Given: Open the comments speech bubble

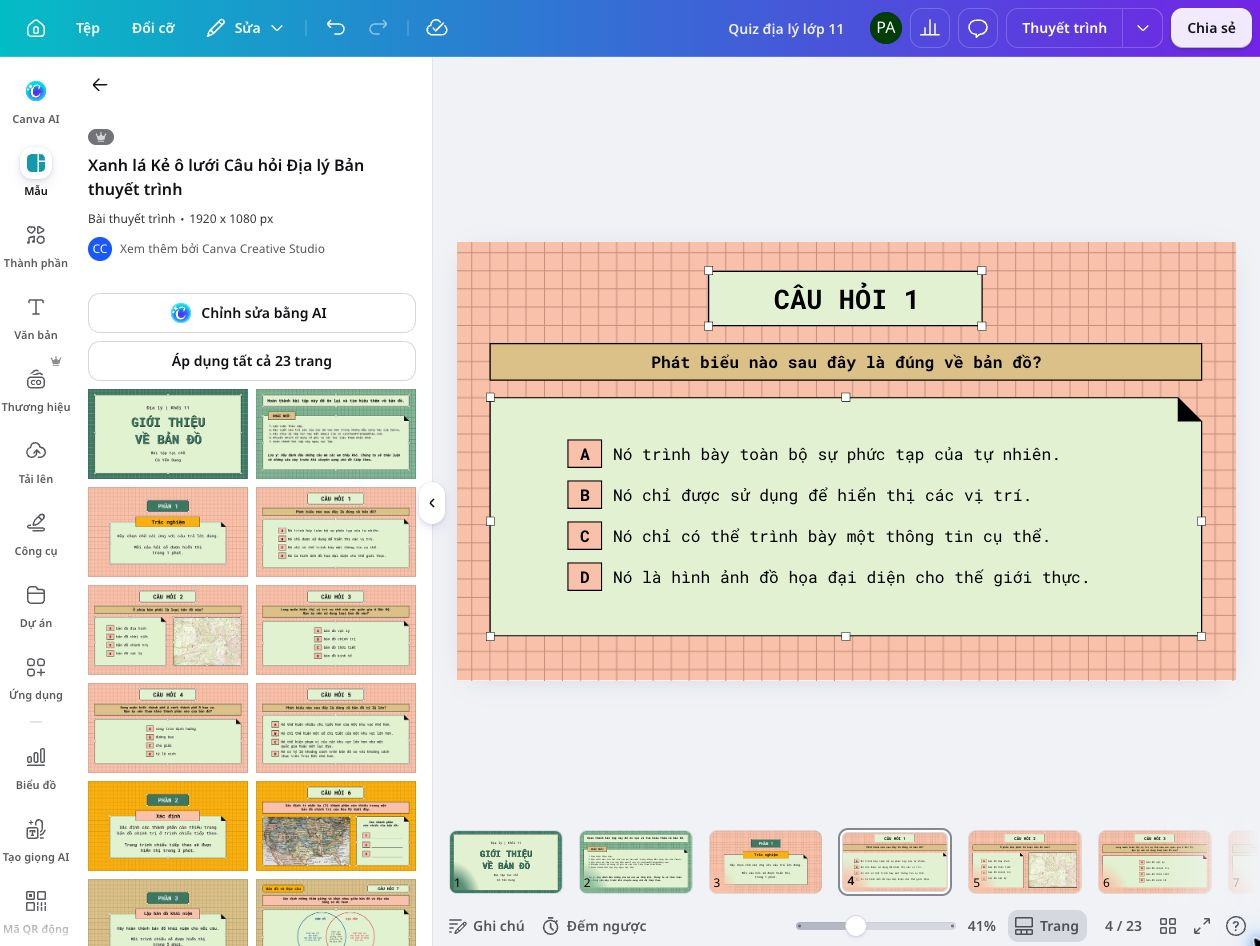Looking at the screenshot, I should 978,28.
